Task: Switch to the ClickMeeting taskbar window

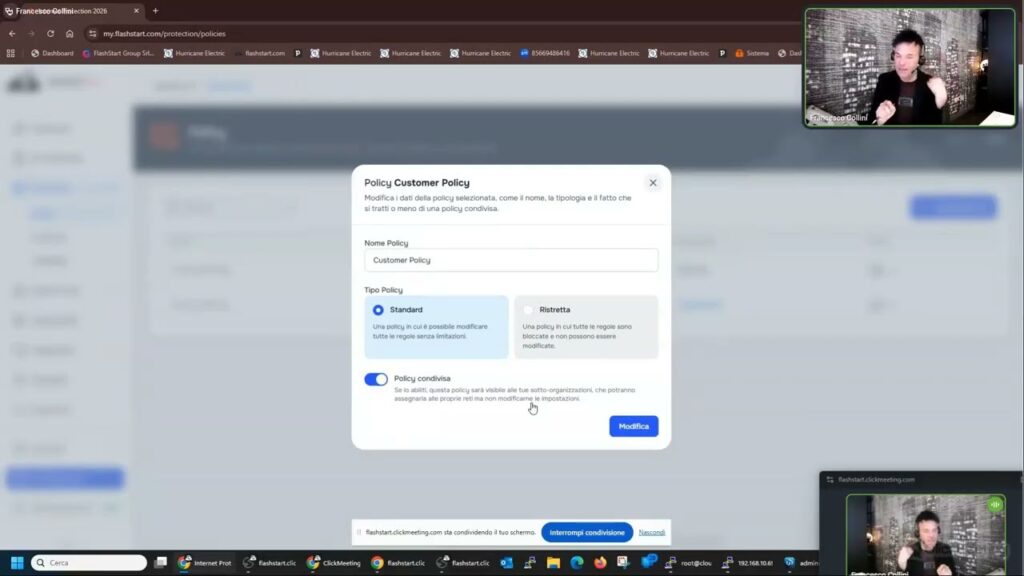Action: click(x=334, y=562)
